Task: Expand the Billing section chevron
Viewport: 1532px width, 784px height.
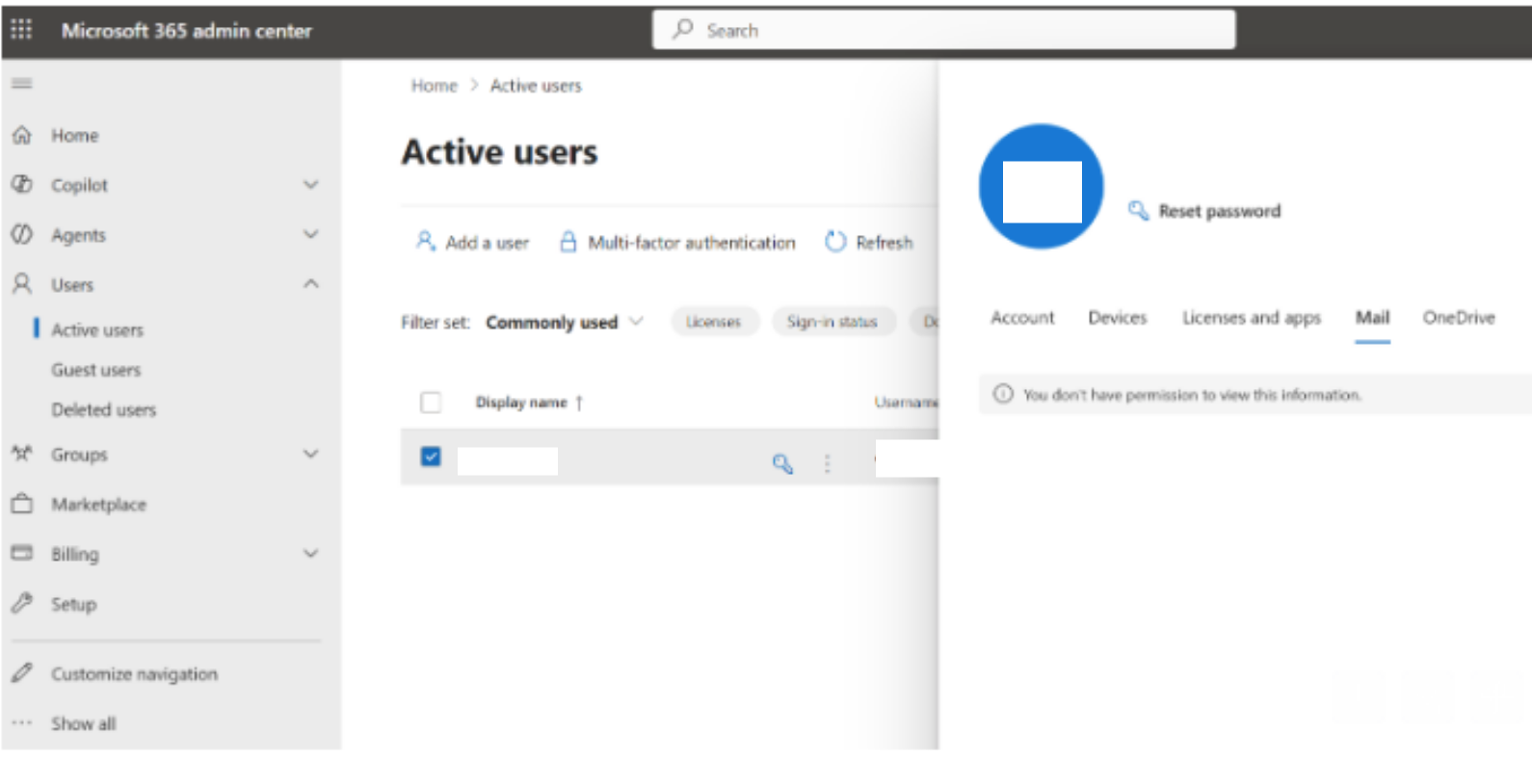Action: click(310, 553)
